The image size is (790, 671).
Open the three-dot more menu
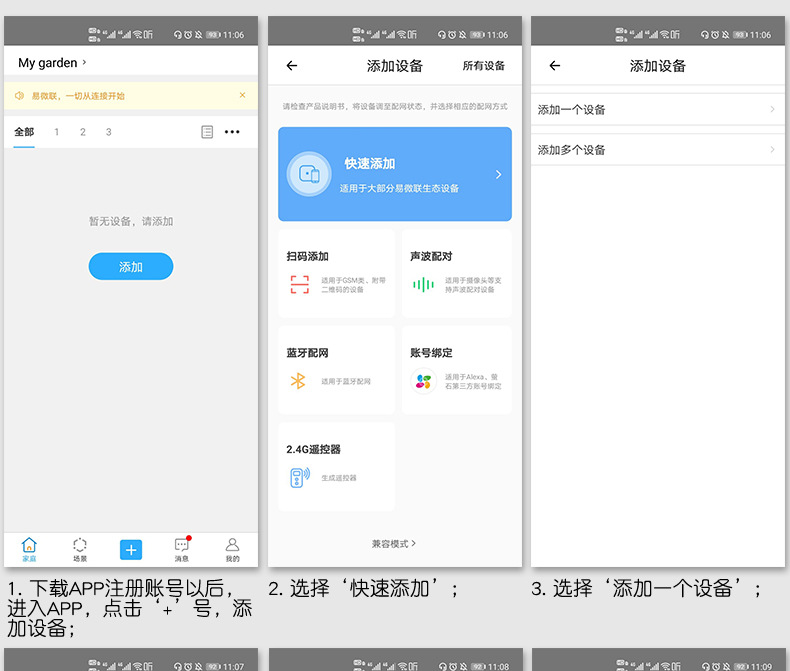[x=232, y=132]
